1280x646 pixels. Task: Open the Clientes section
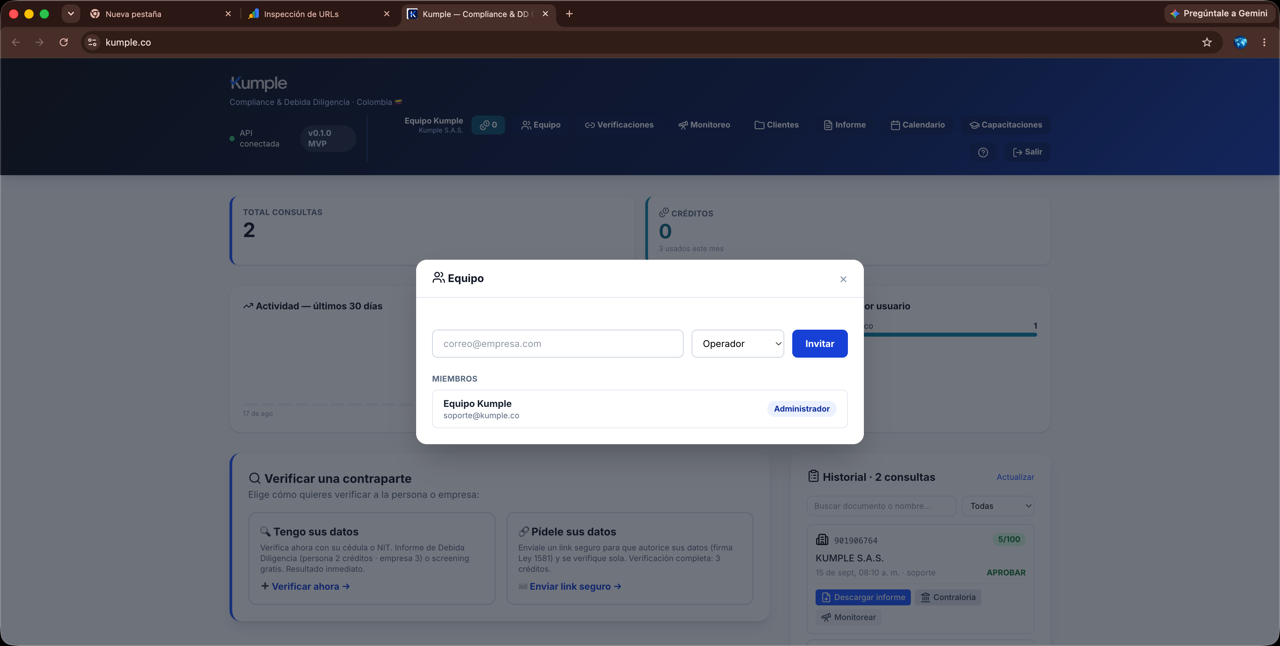[x=776, y=125]
